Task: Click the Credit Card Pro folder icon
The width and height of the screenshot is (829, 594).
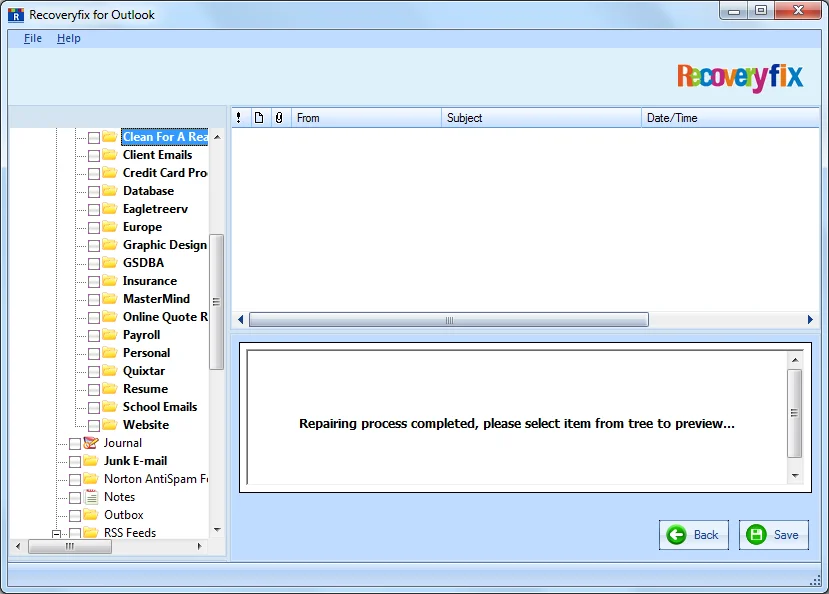Action: (109, 172)
